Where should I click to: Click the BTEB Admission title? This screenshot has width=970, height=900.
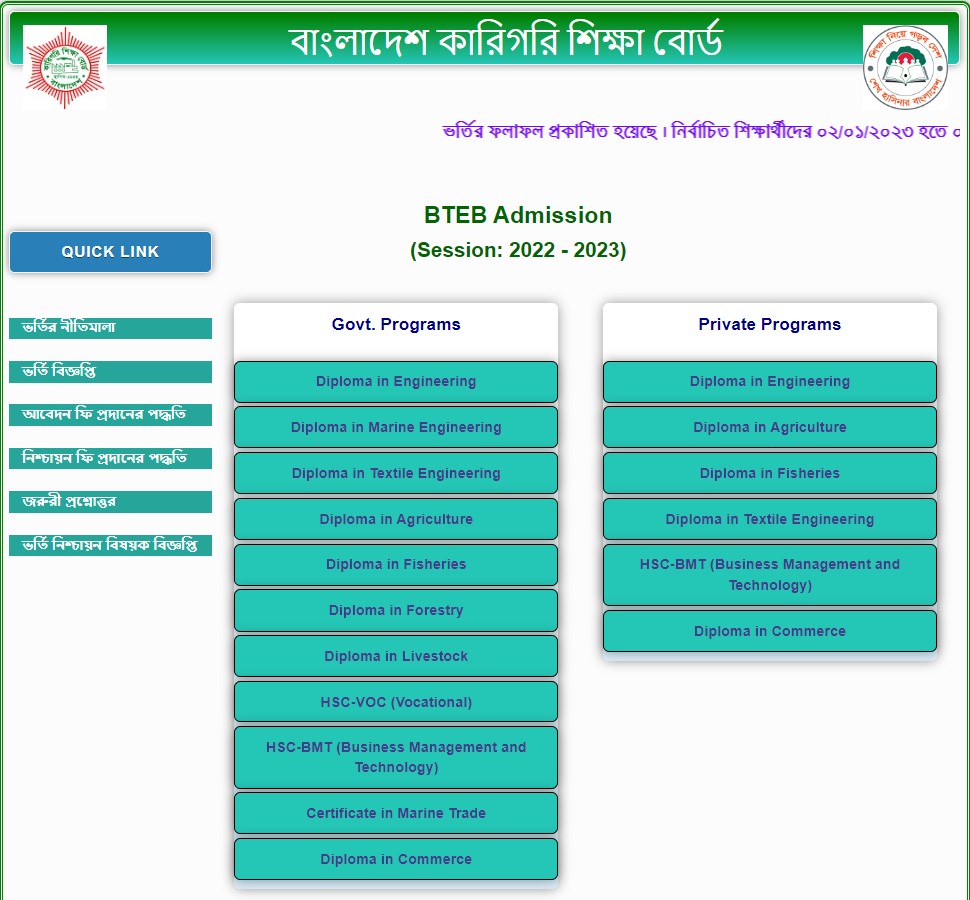point(518,215)
